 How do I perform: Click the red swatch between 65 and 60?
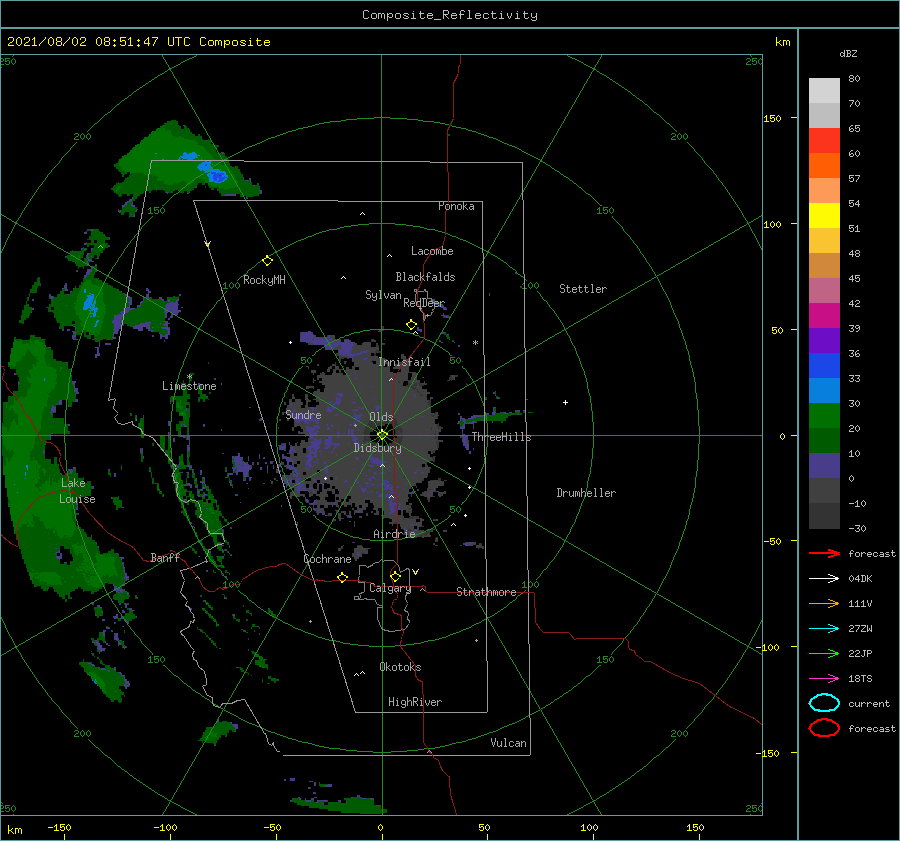click(x=824, y=141)
